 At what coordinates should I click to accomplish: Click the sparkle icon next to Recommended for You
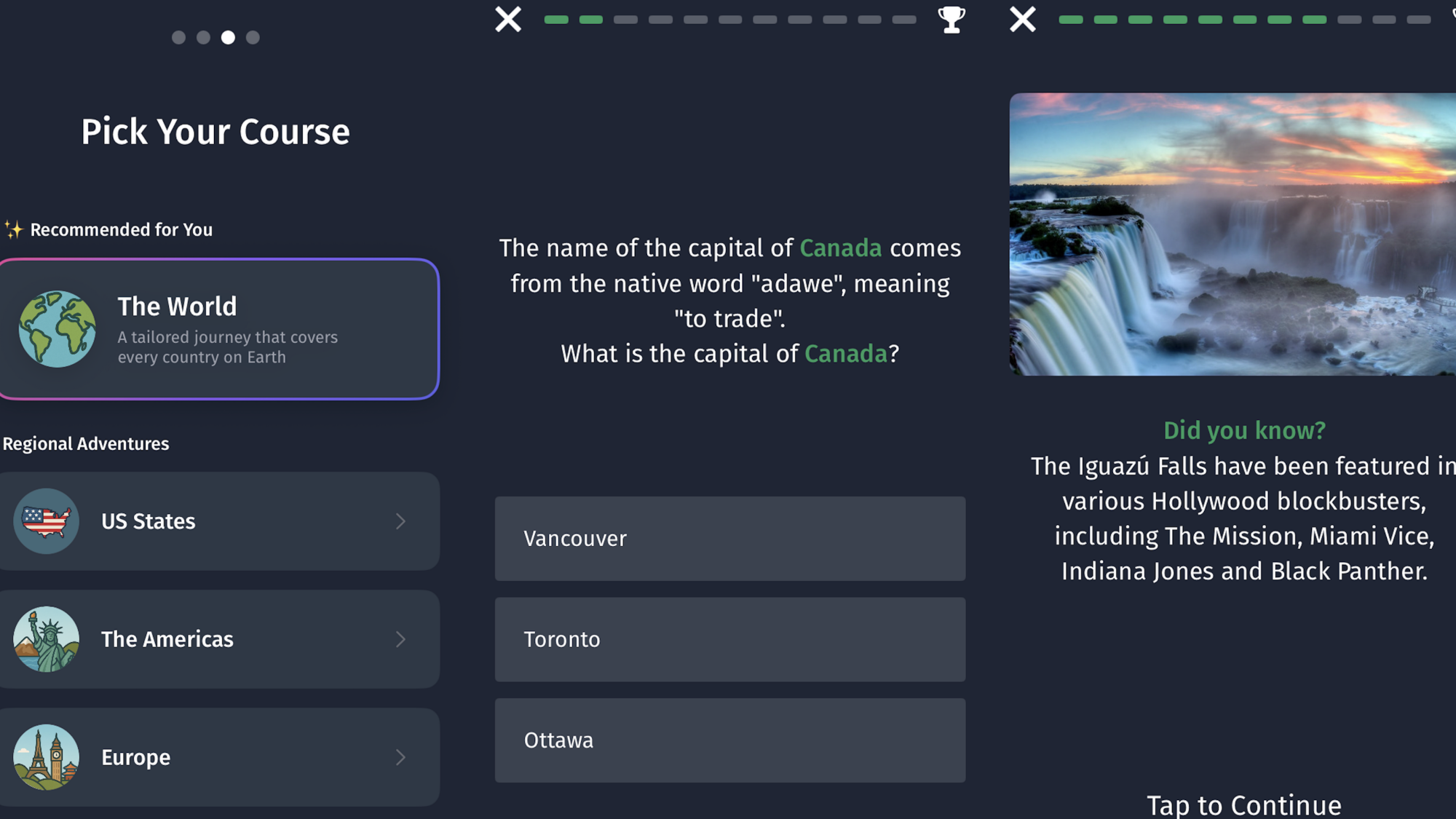pyautogui.click(x=12, y=229)
